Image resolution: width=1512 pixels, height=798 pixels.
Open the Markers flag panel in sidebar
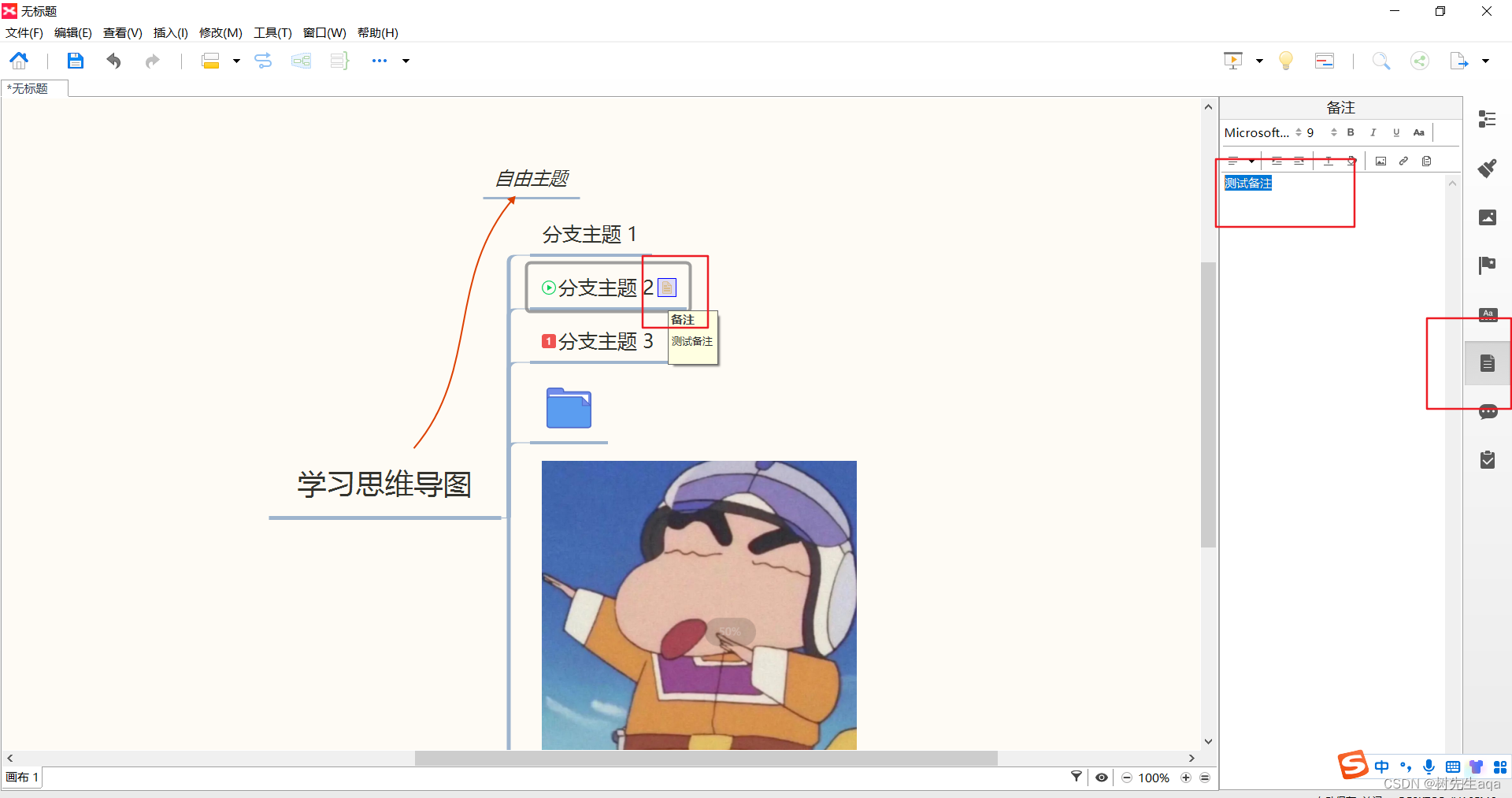[x=1487, y=265]
